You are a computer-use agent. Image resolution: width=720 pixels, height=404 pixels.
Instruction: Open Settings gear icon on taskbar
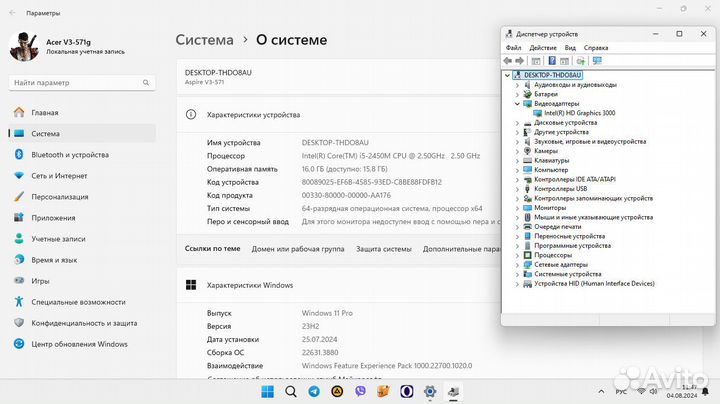(x=430, y=392)
